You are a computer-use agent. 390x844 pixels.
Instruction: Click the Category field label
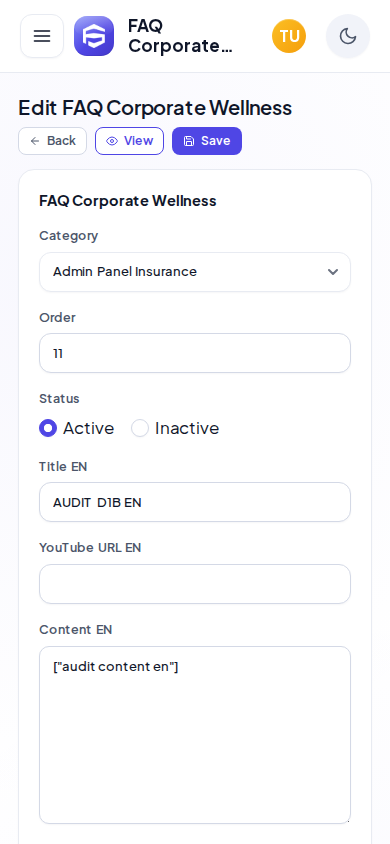tap(69, 236)
